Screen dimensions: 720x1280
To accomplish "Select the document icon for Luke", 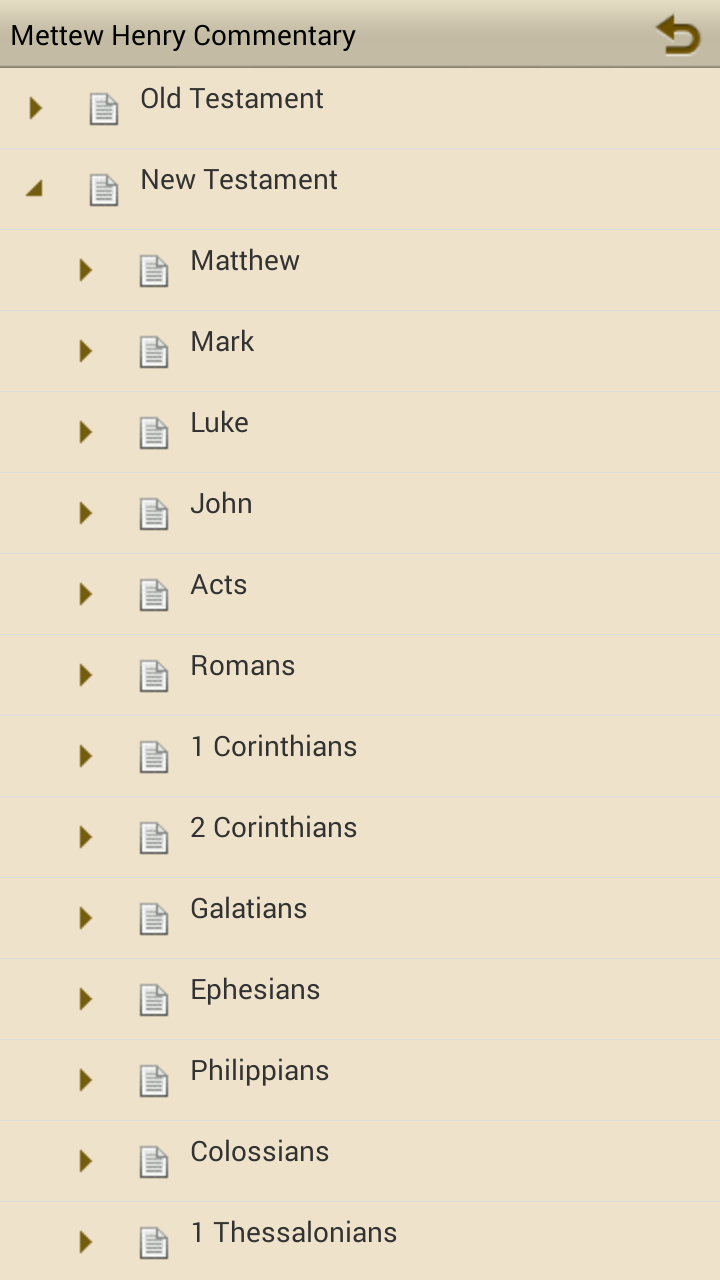I will [153, 431].
